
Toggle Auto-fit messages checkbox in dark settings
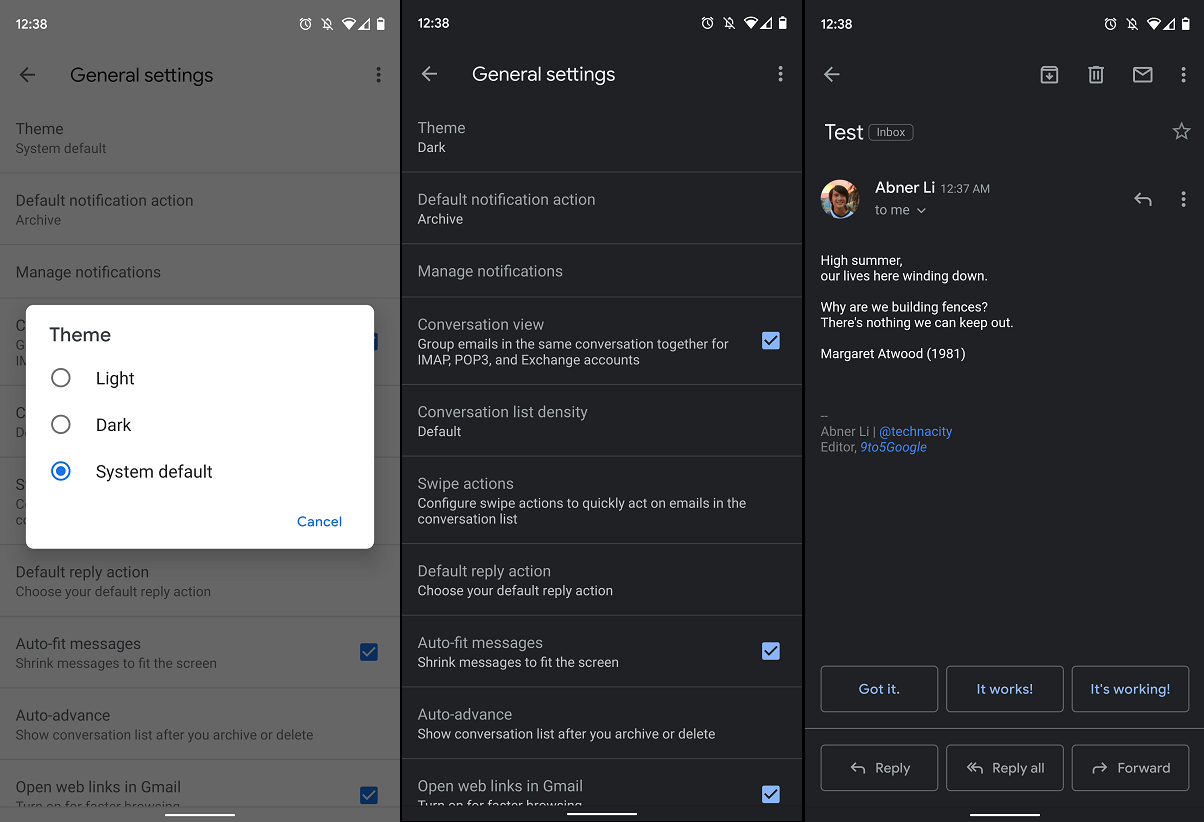[771, 651]
